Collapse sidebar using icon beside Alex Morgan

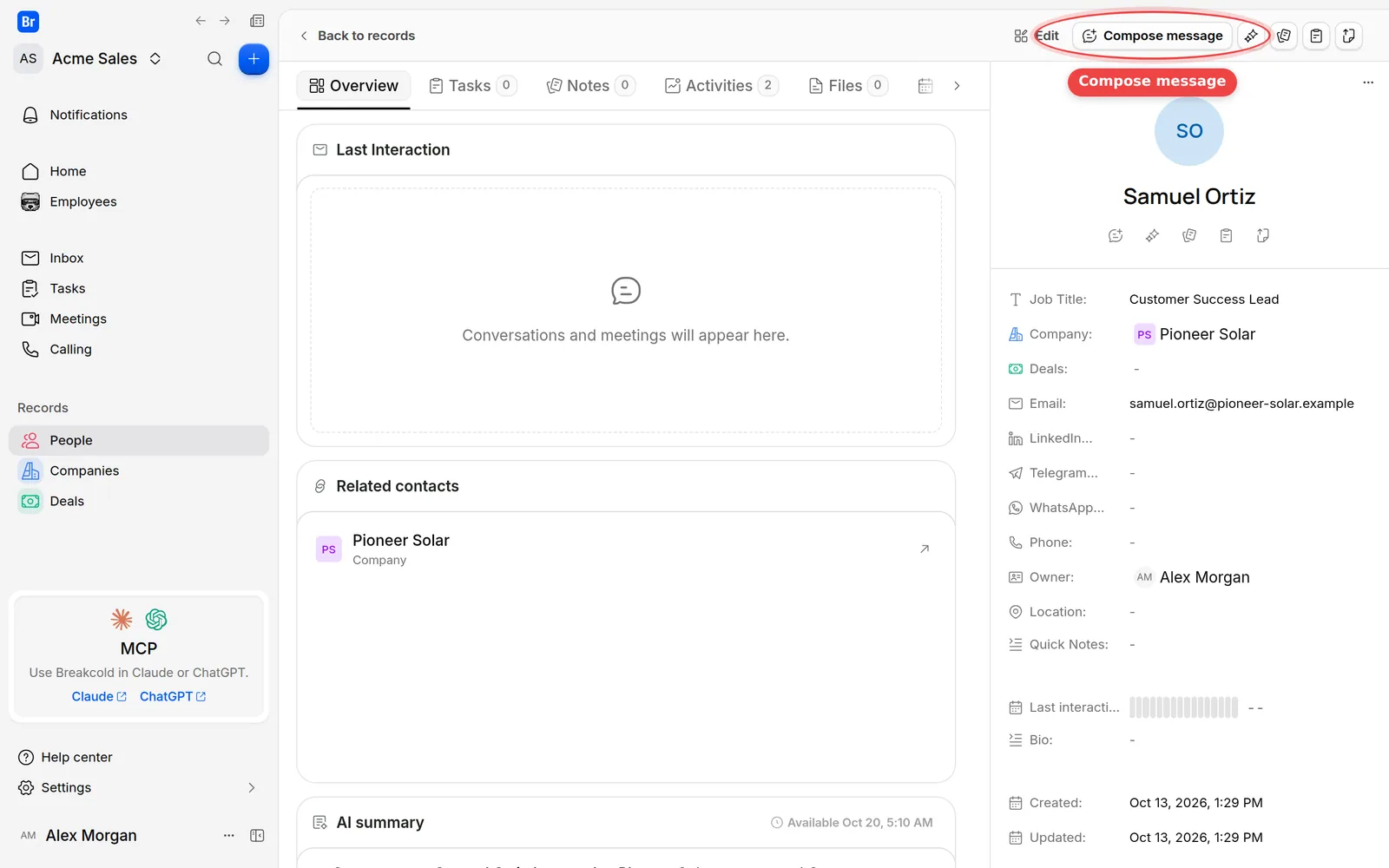257,835
